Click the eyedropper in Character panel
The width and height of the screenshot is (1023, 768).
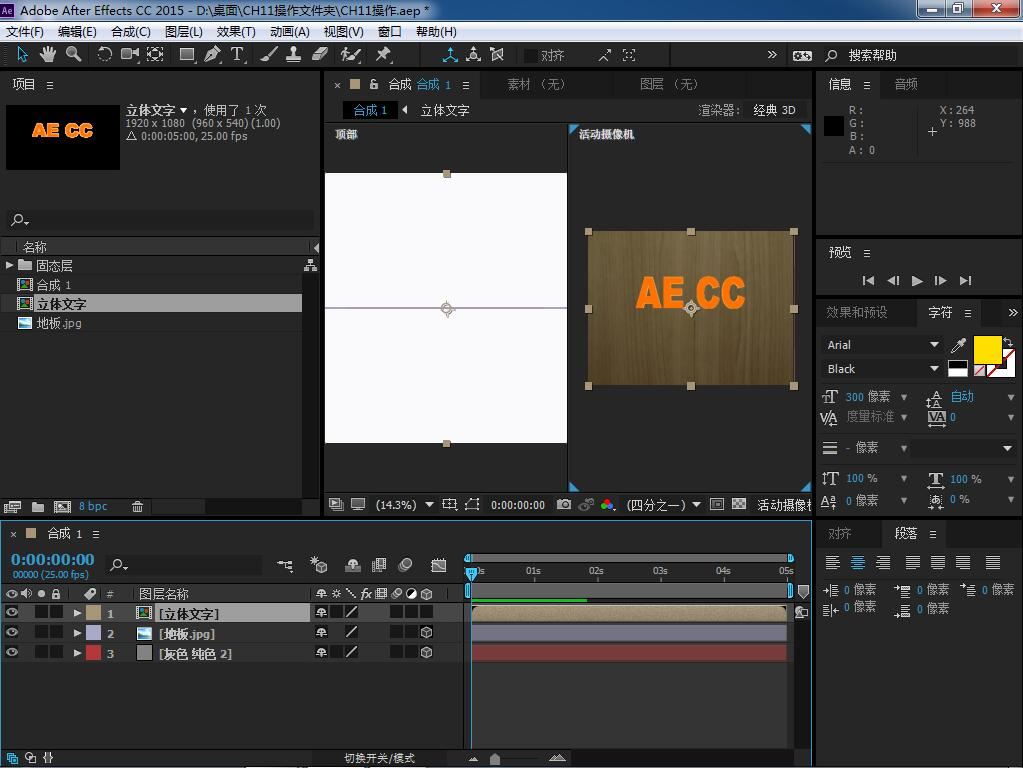tap(958, 345)
